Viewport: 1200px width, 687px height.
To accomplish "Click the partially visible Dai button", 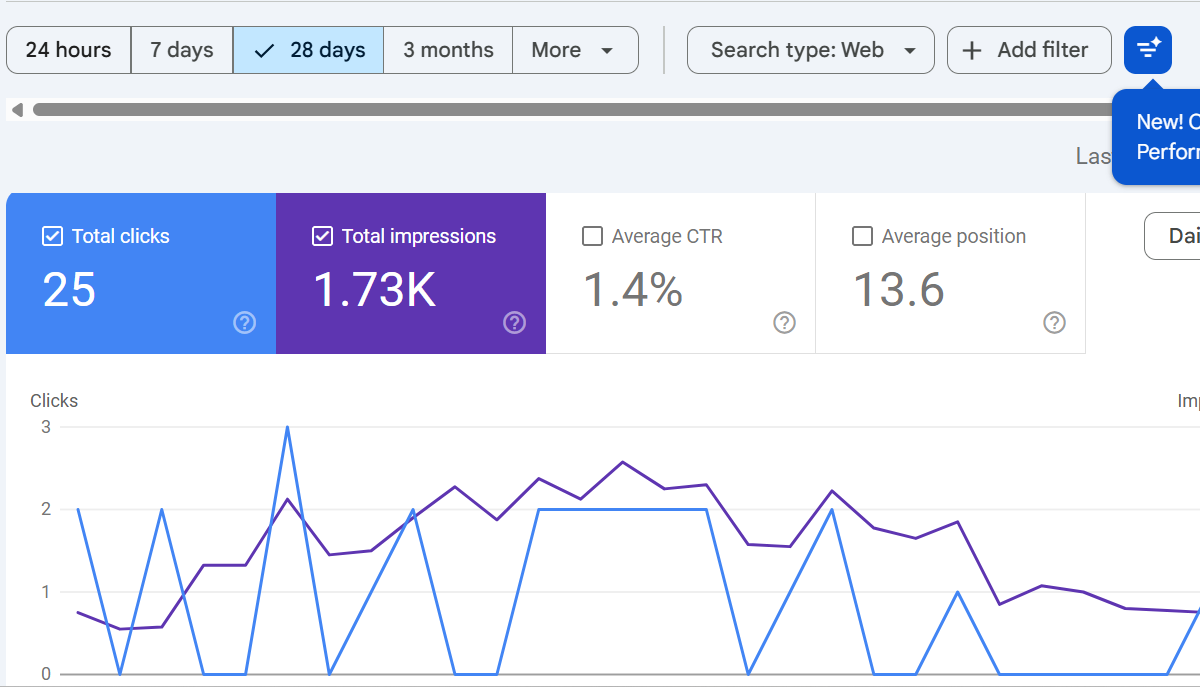I will pyautogui.click(x=1173, y=236).
